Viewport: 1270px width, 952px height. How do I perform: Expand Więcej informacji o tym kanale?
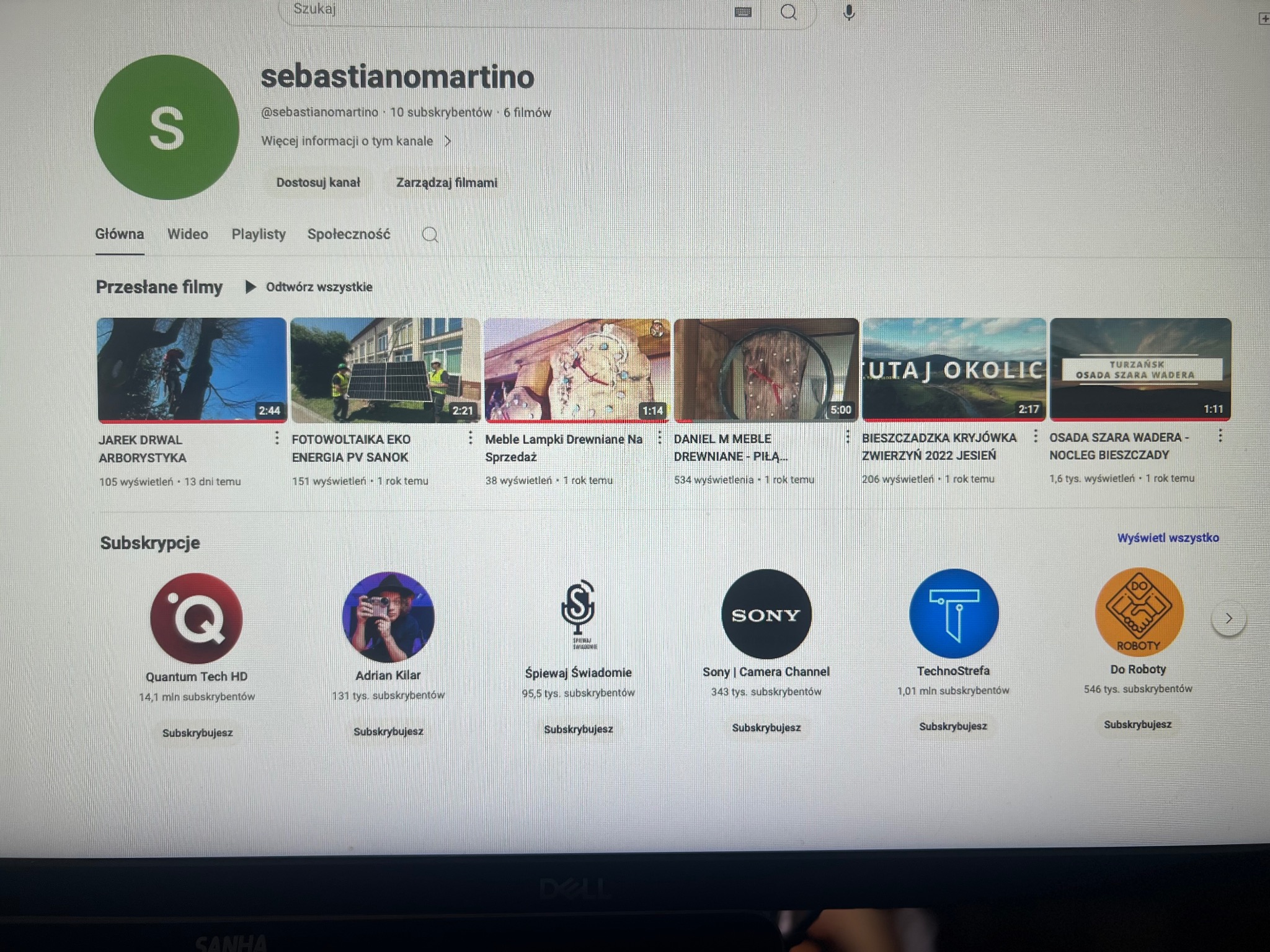point(355,141)
